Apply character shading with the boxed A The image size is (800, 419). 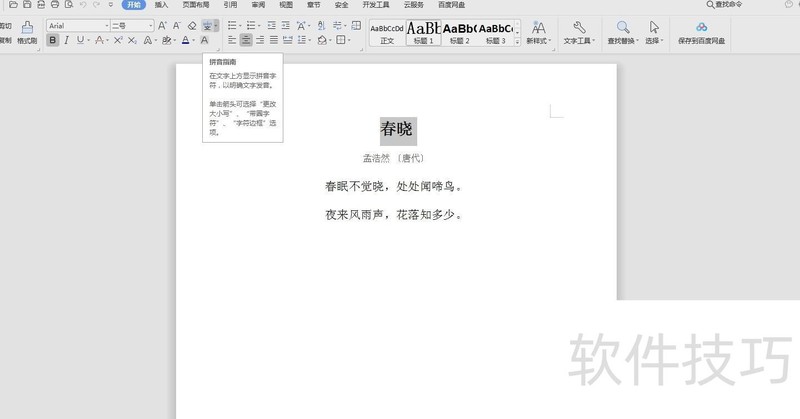click(x=205, y=40)
